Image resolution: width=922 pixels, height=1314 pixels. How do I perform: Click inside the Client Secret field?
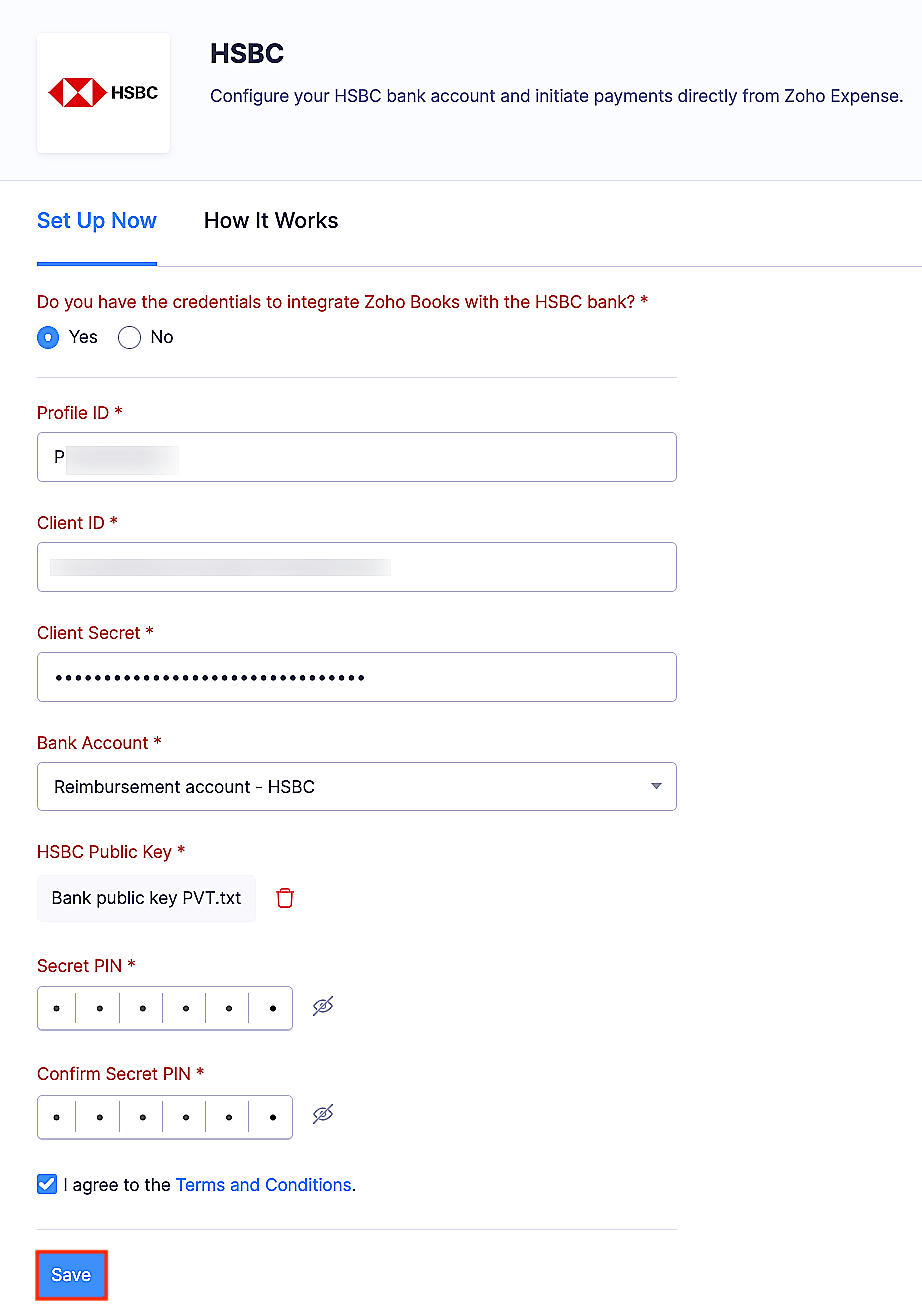(x=356, y=677)
